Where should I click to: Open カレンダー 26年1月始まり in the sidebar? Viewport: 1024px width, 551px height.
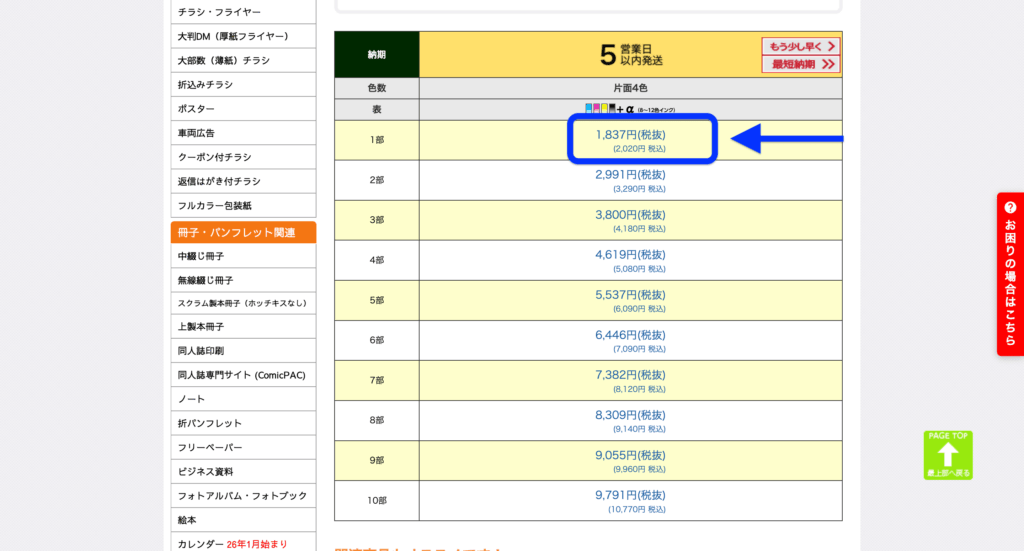243,543
